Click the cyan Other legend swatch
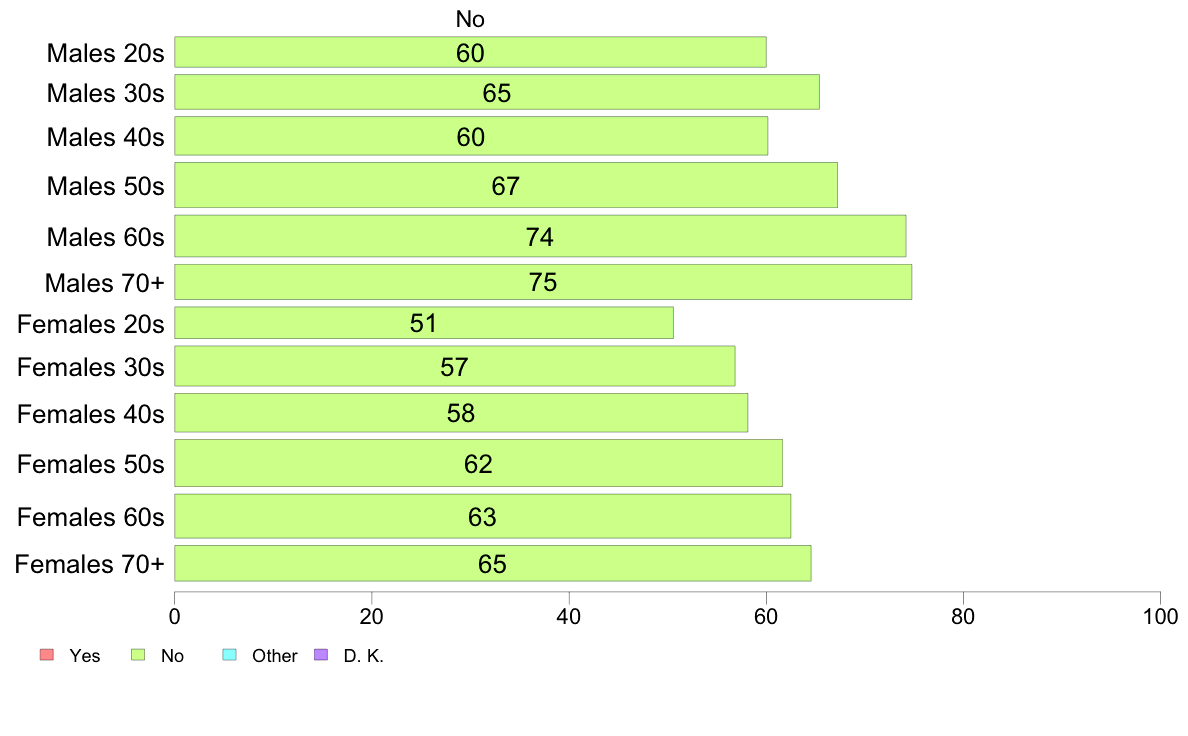 point(230,655)
